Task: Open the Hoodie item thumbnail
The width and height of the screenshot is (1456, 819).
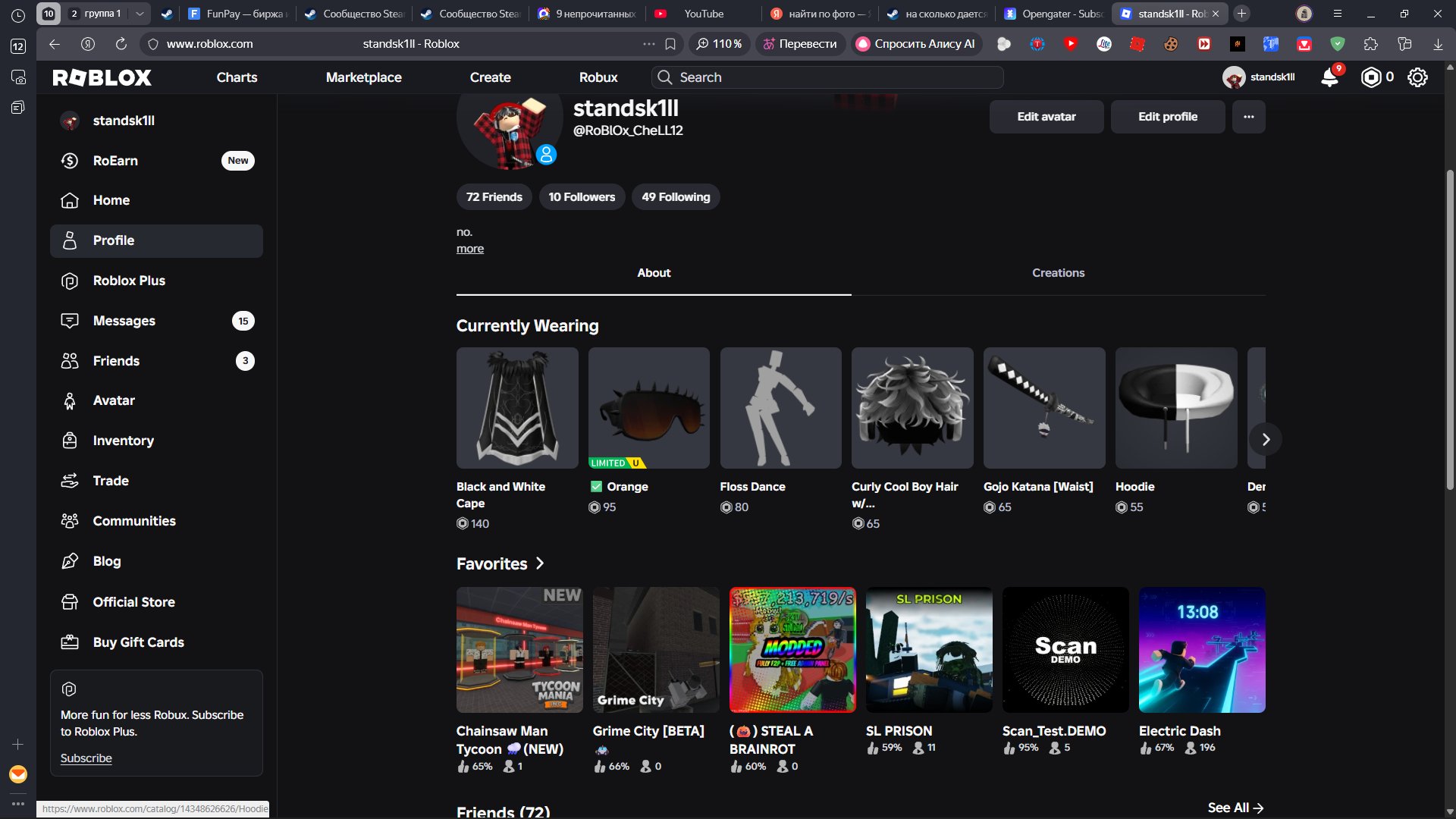Action: click(x=1176, y=408)
